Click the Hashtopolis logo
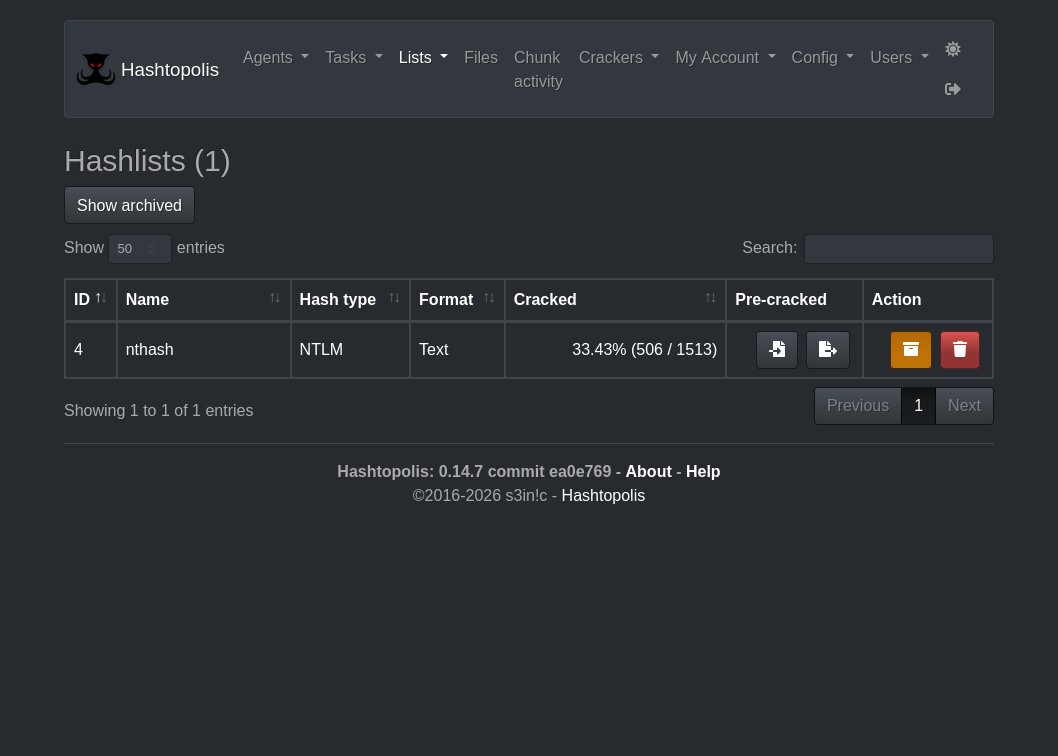 (96, 68)
